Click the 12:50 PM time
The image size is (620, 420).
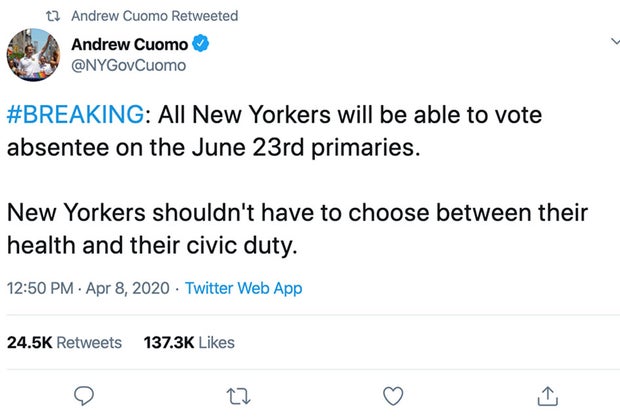pos(41,288)
